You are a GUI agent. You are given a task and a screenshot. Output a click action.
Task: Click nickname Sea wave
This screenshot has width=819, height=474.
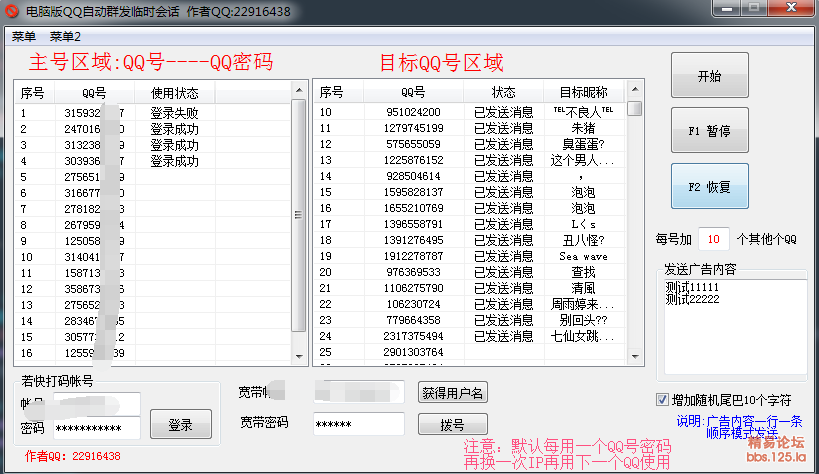pyautogui.click(x=583, y=256)
